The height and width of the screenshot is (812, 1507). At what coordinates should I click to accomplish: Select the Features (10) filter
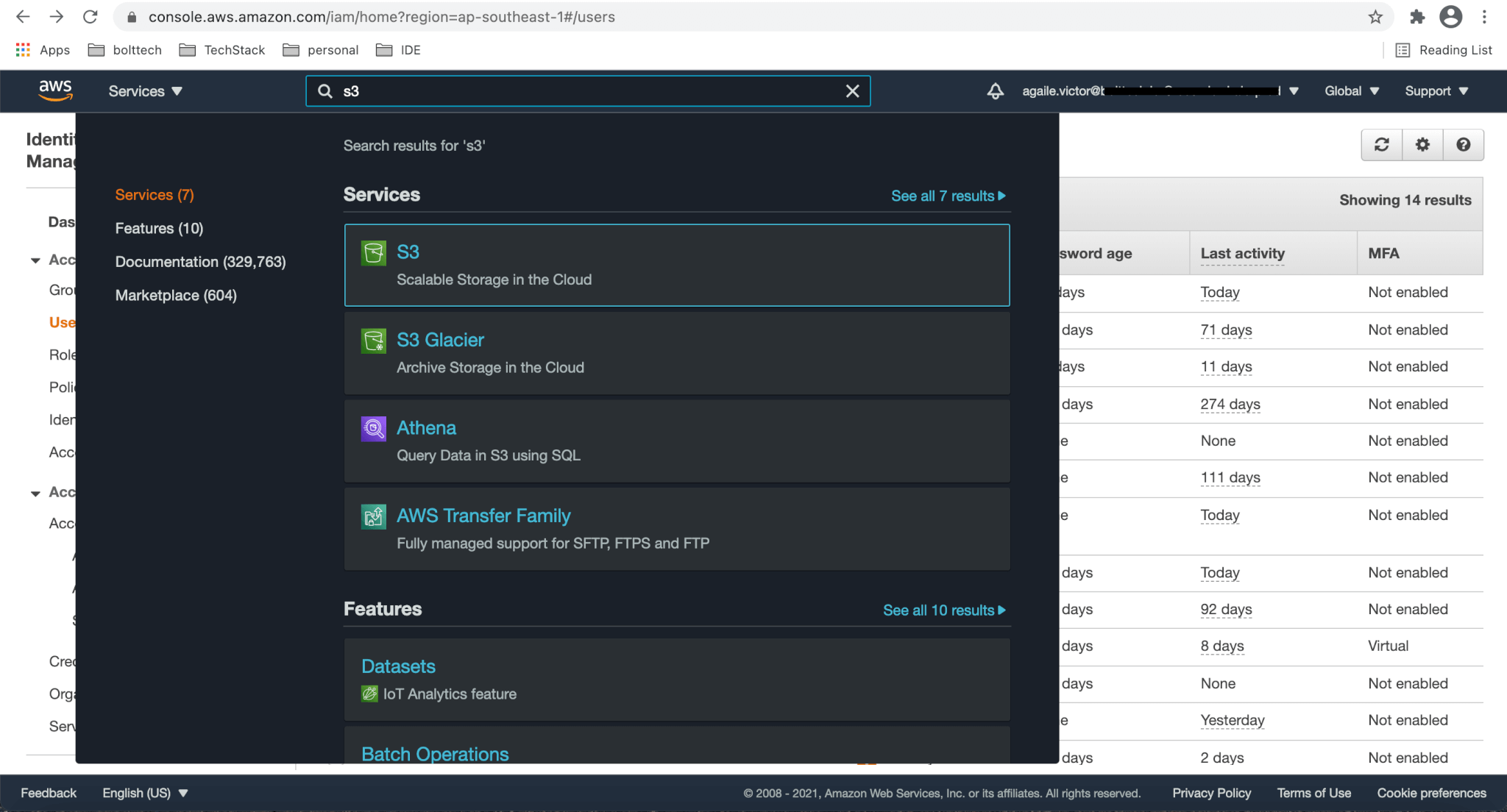159,228
